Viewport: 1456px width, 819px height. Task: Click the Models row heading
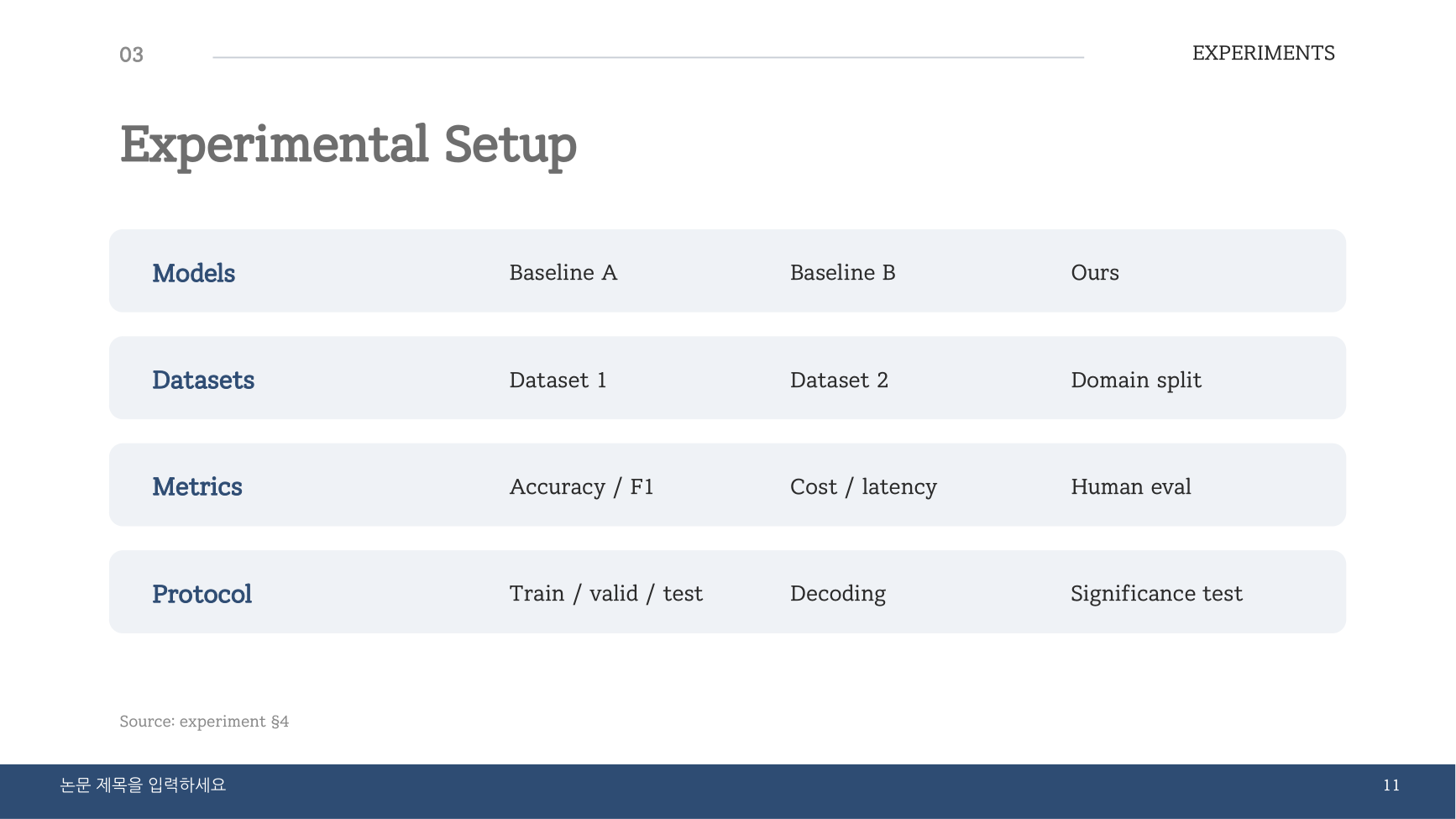[x=193, y=273]
